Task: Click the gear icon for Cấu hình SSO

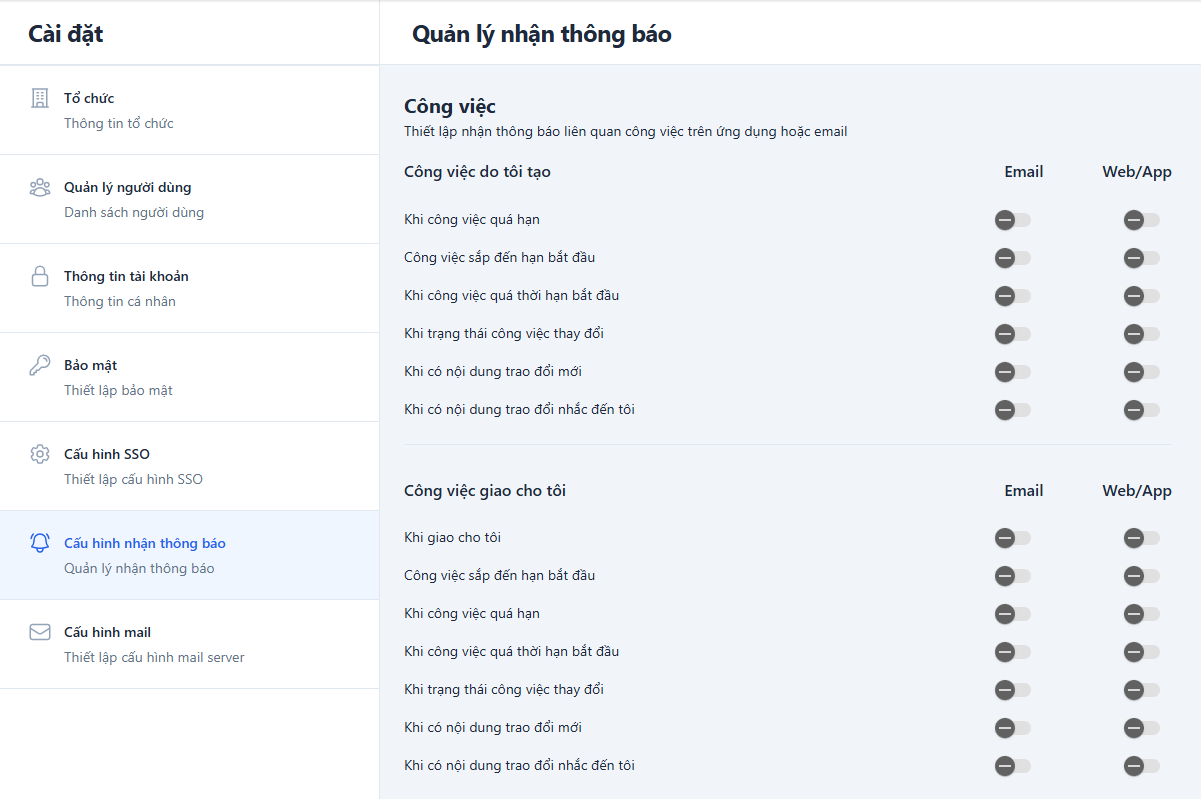Action: tap(40, 454)
